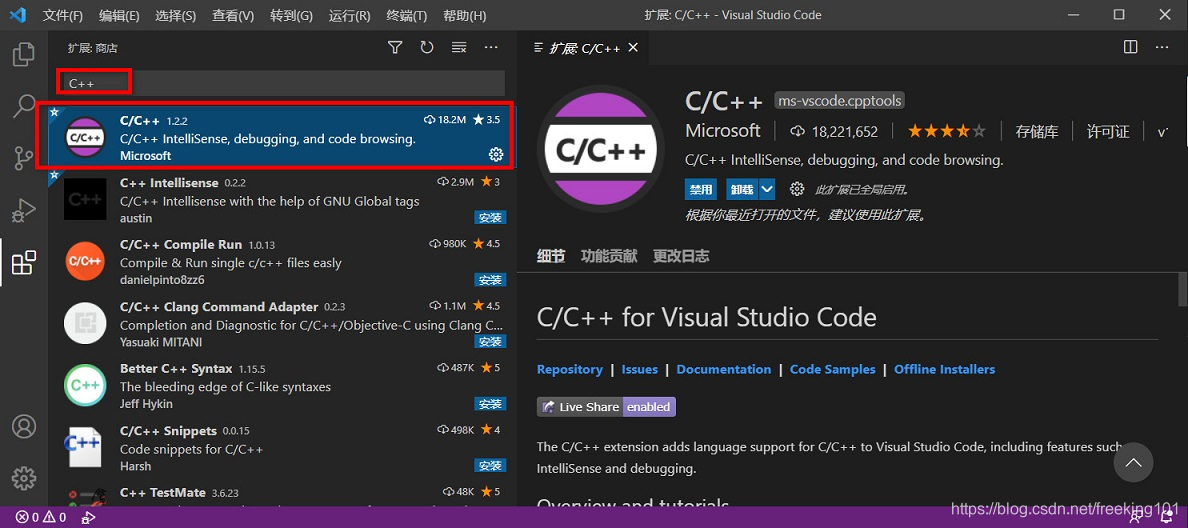Click the large C/C++ extension logo
Viewport: 1188px width, 528px height.
tap(601, 149)
